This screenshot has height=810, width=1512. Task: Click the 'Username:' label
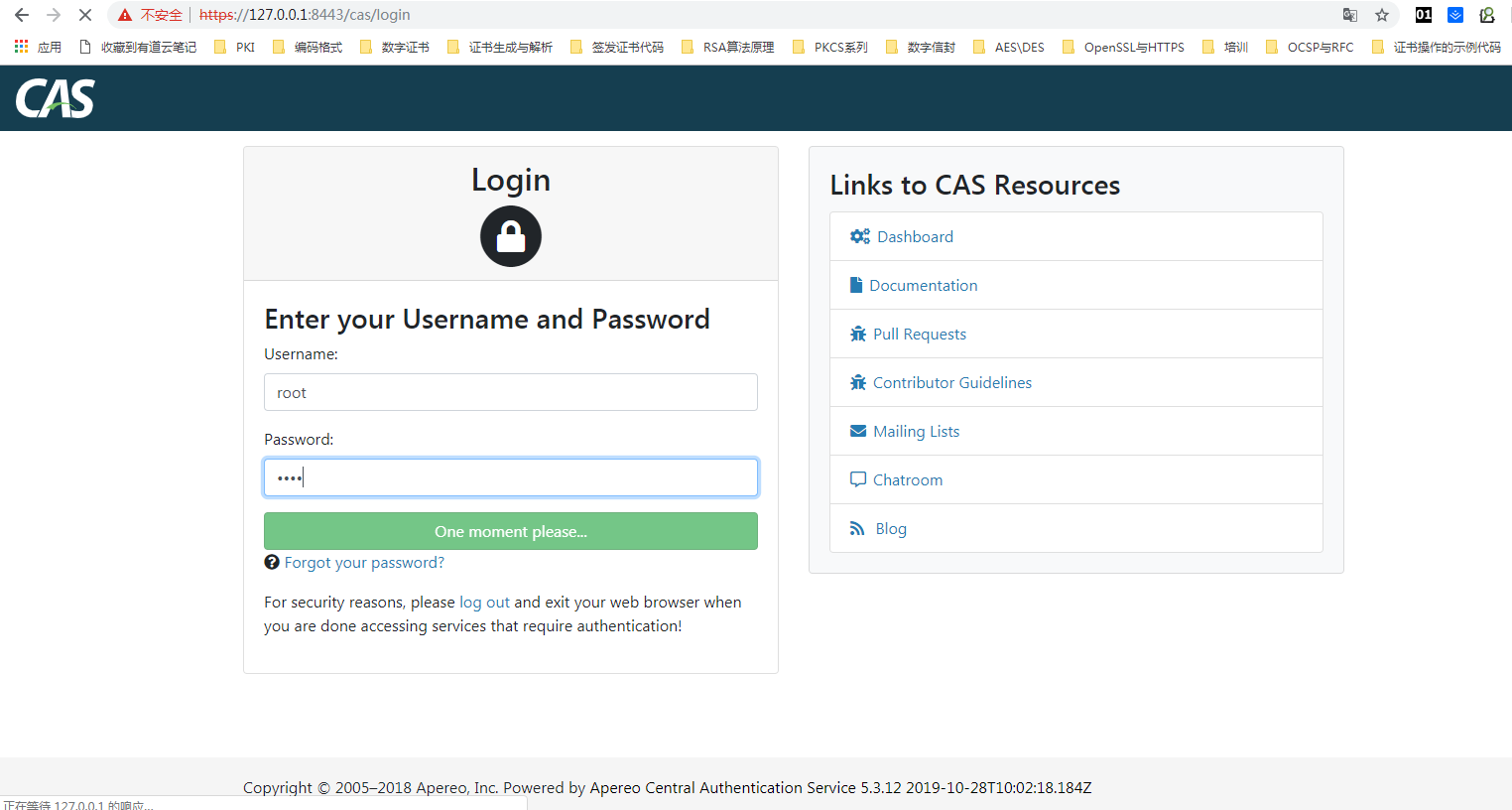pyautogui.click(x=301, y=354)
